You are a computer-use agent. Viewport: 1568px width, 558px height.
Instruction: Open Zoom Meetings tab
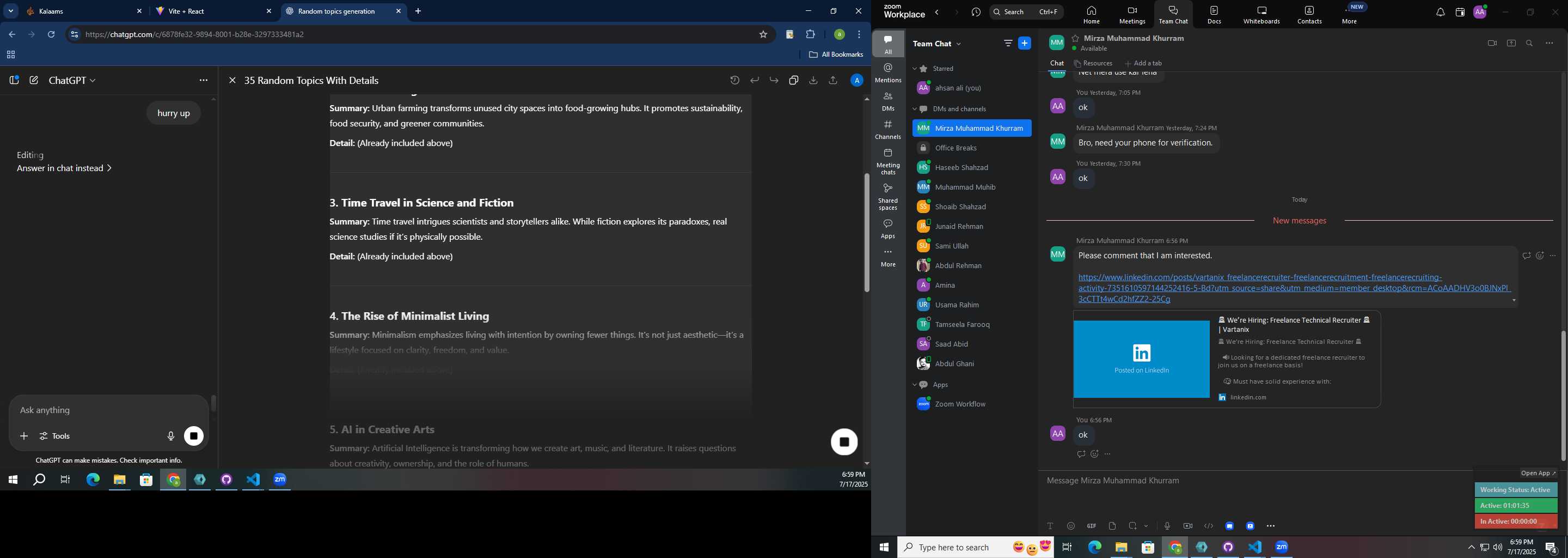click(x=1131, y=15)
